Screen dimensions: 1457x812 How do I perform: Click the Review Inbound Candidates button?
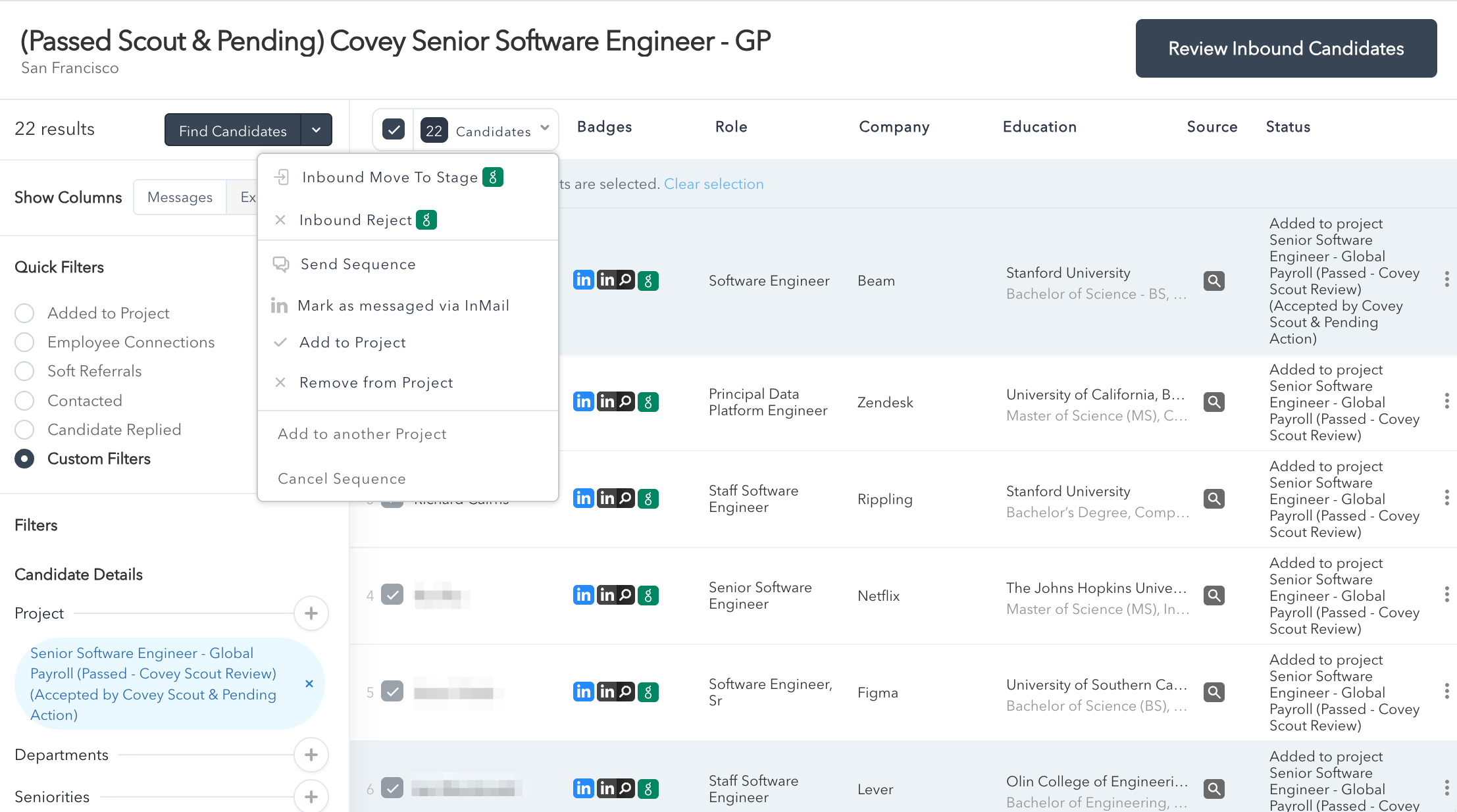pos(1285,48)
